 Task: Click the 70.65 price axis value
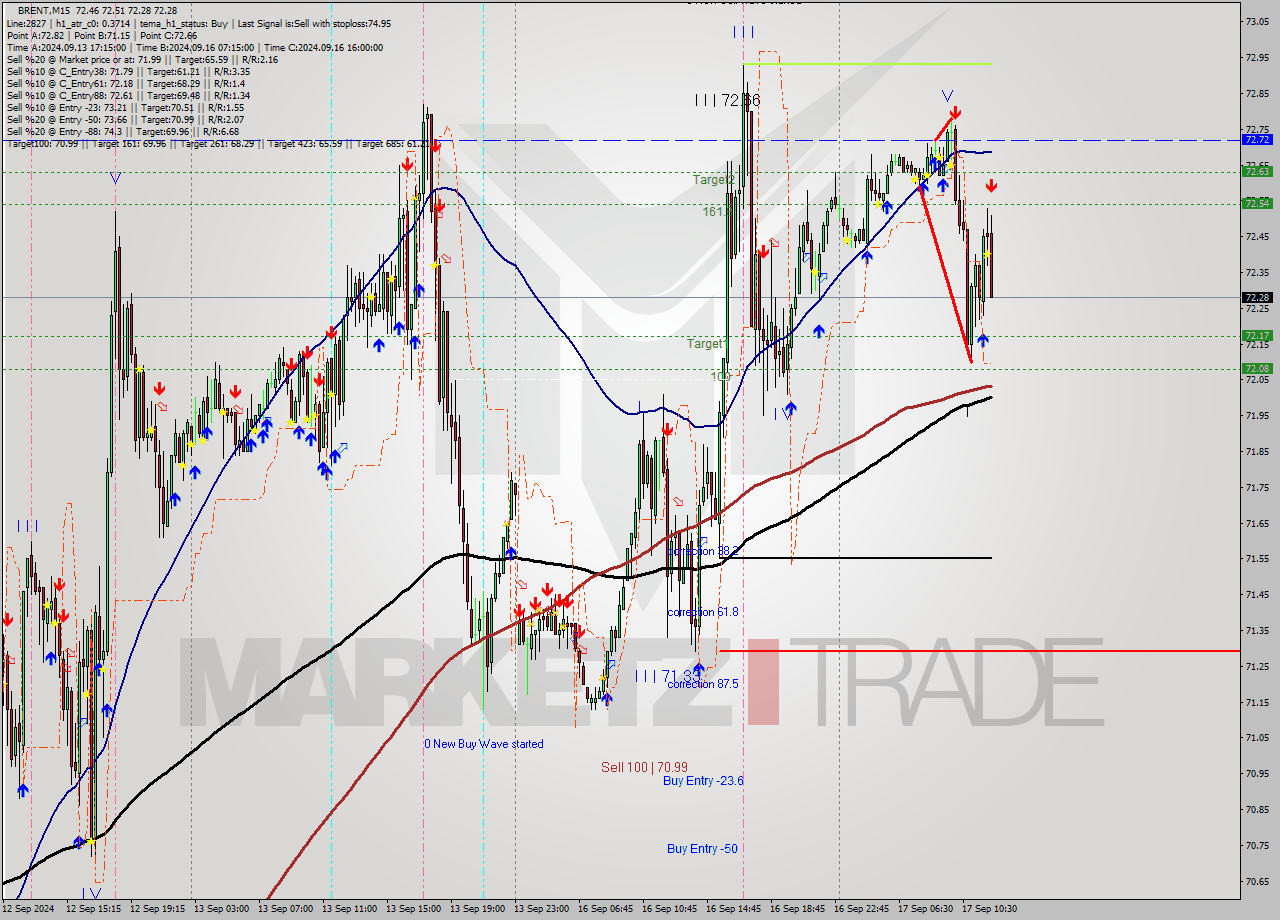1257,881
